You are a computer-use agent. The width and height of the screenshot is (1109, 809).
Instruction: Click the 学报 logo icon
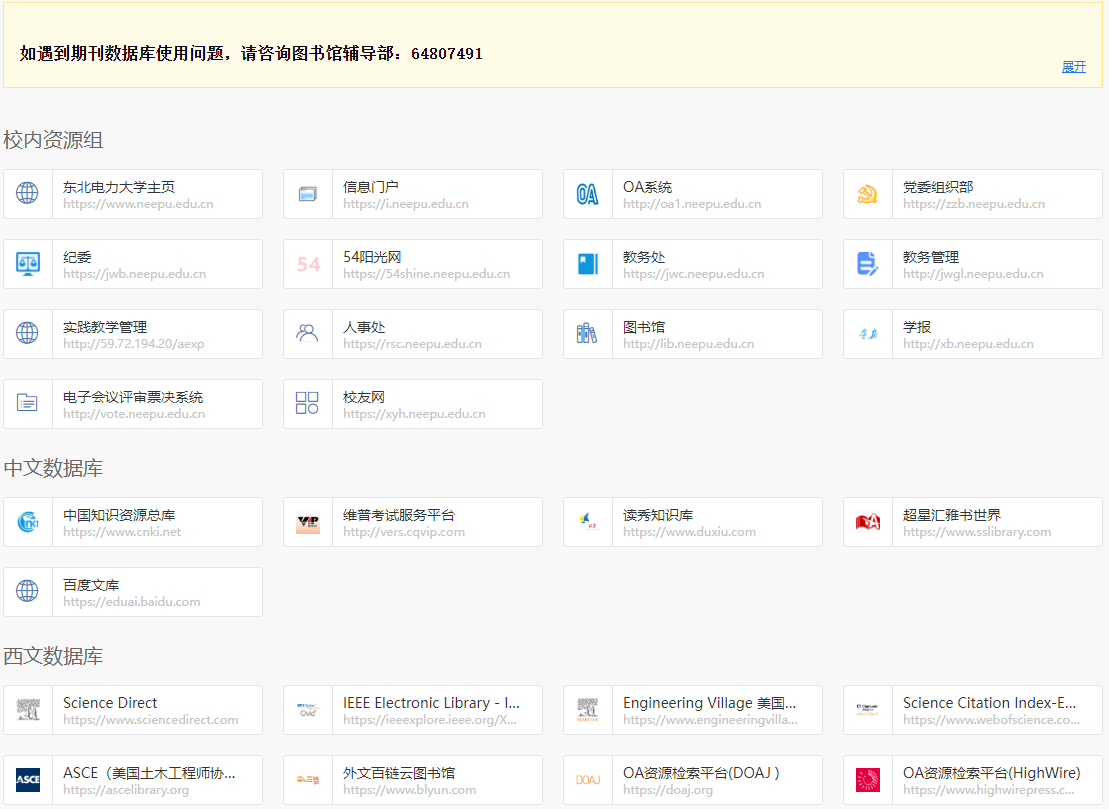(x=868, y=334)
